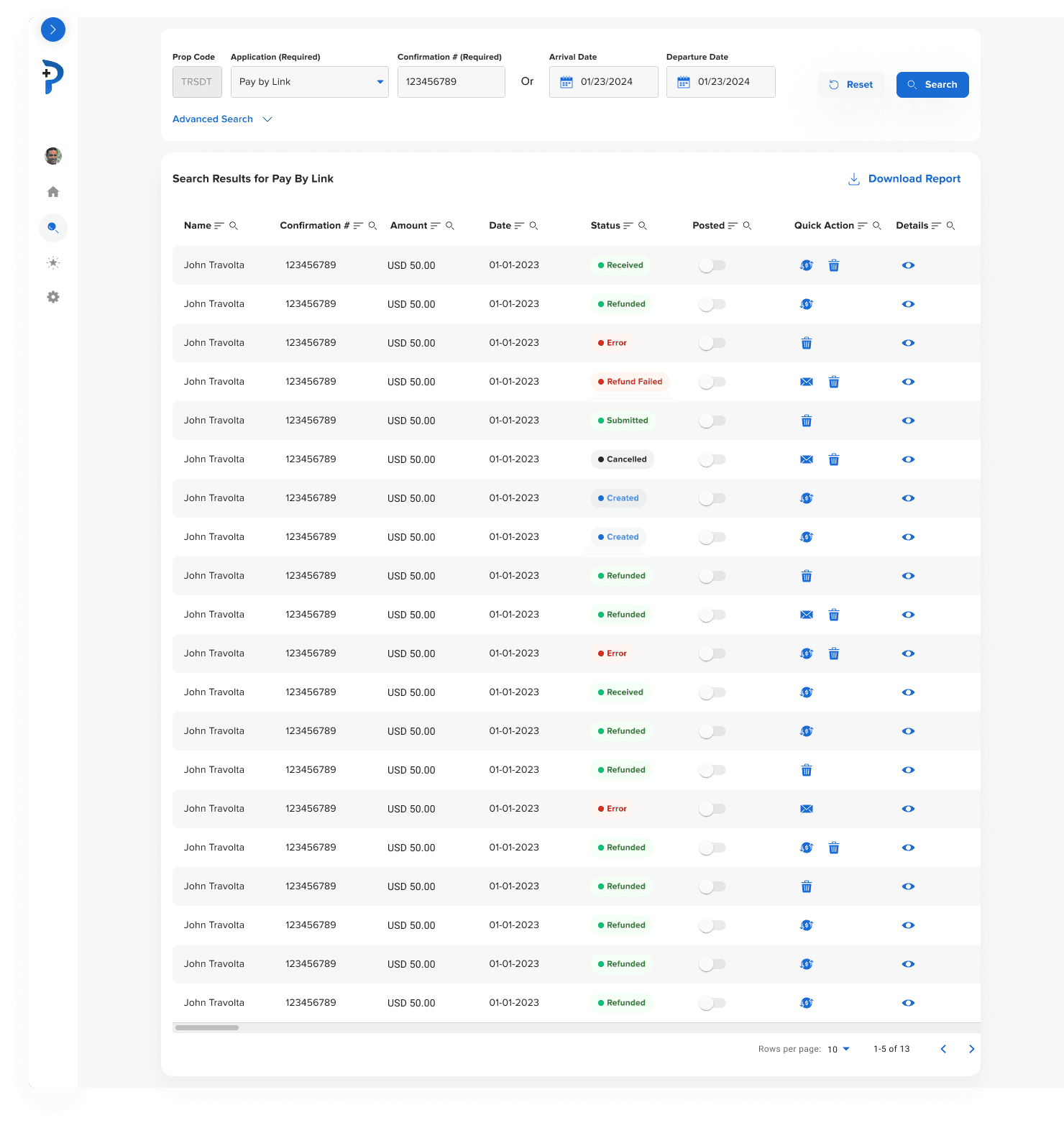
Task: Sort the Details column
Action: pos(936,226)
